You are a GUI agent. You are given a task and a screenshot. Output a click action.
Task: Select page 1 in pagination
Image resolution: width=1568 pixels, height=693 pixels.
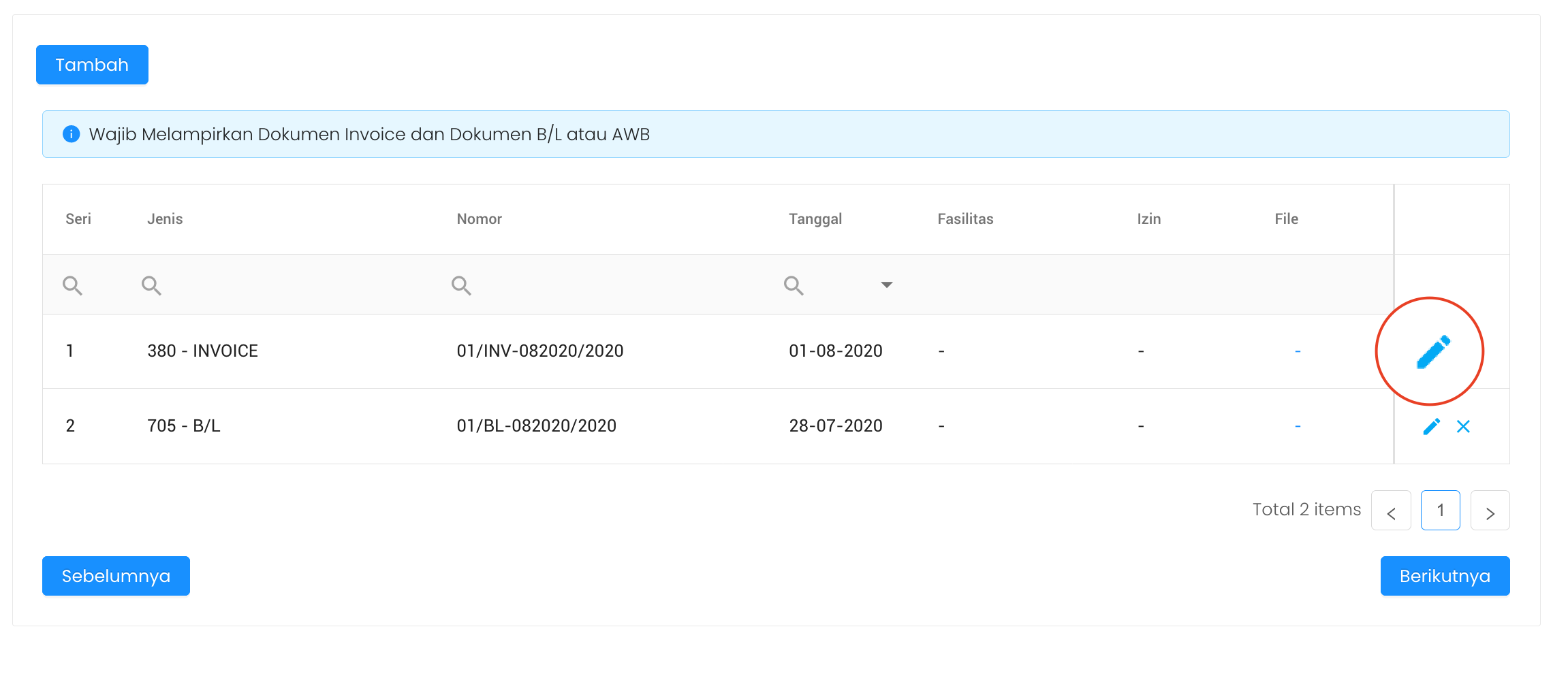(1440, 511)
